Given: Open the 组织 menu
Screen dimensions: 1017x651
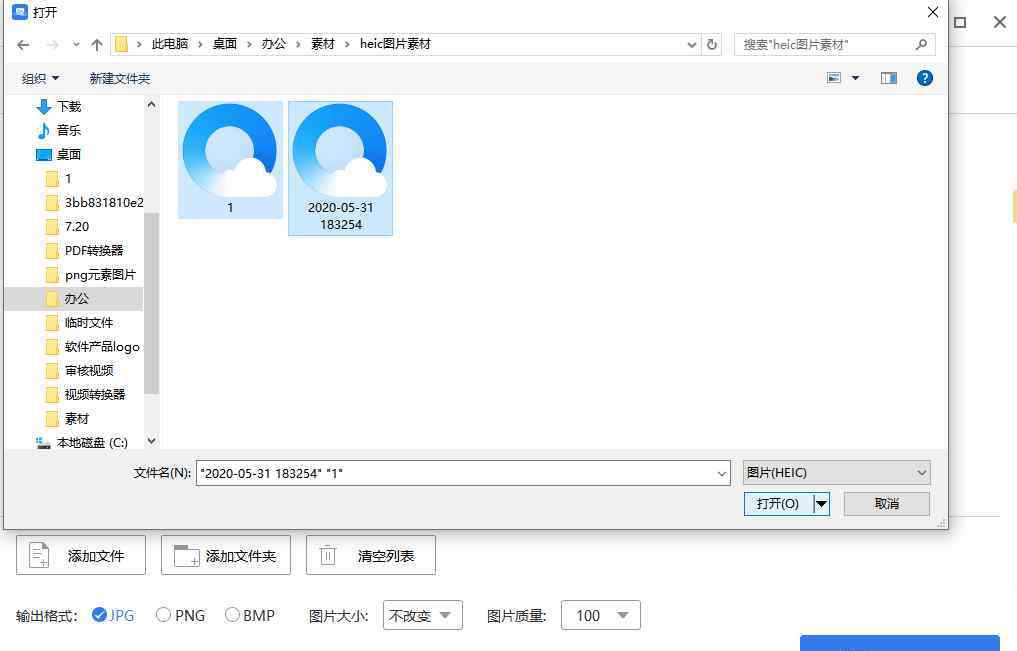Looking at the screenshot, I should (40, 78).
